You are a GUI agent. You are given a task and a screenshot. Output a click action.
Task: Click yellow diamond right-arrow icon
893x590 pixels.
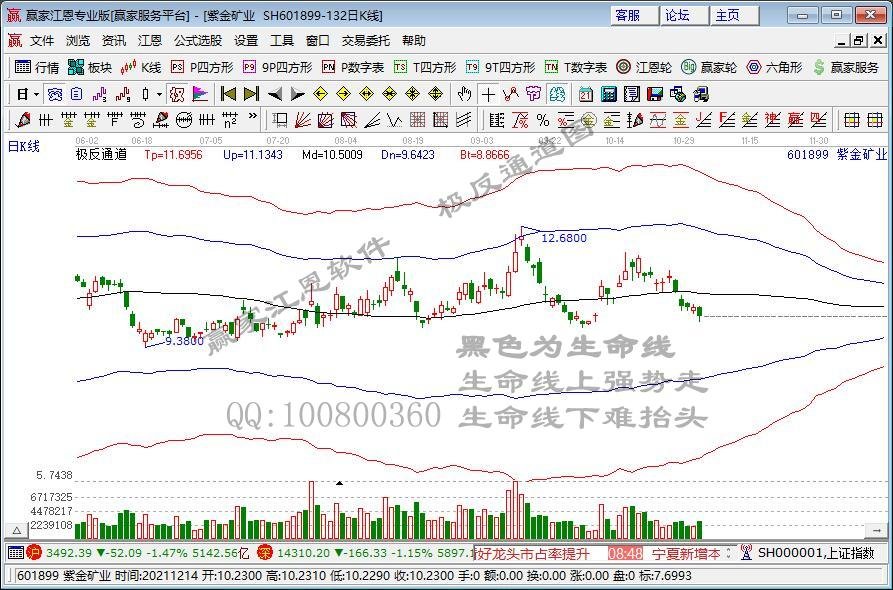pos(343,94)
